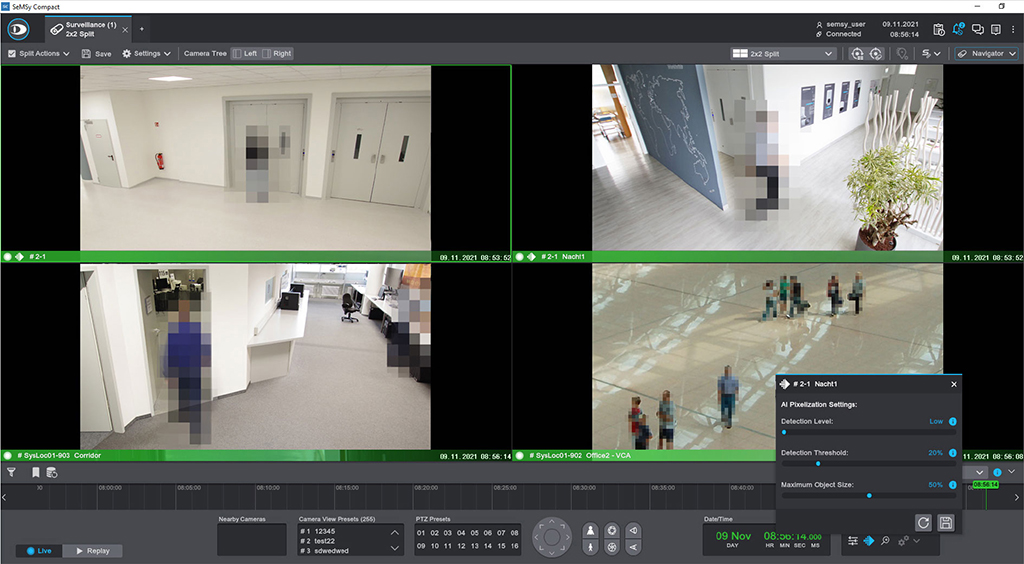Save AI pixelization settings with disk icon

point(945,522)
